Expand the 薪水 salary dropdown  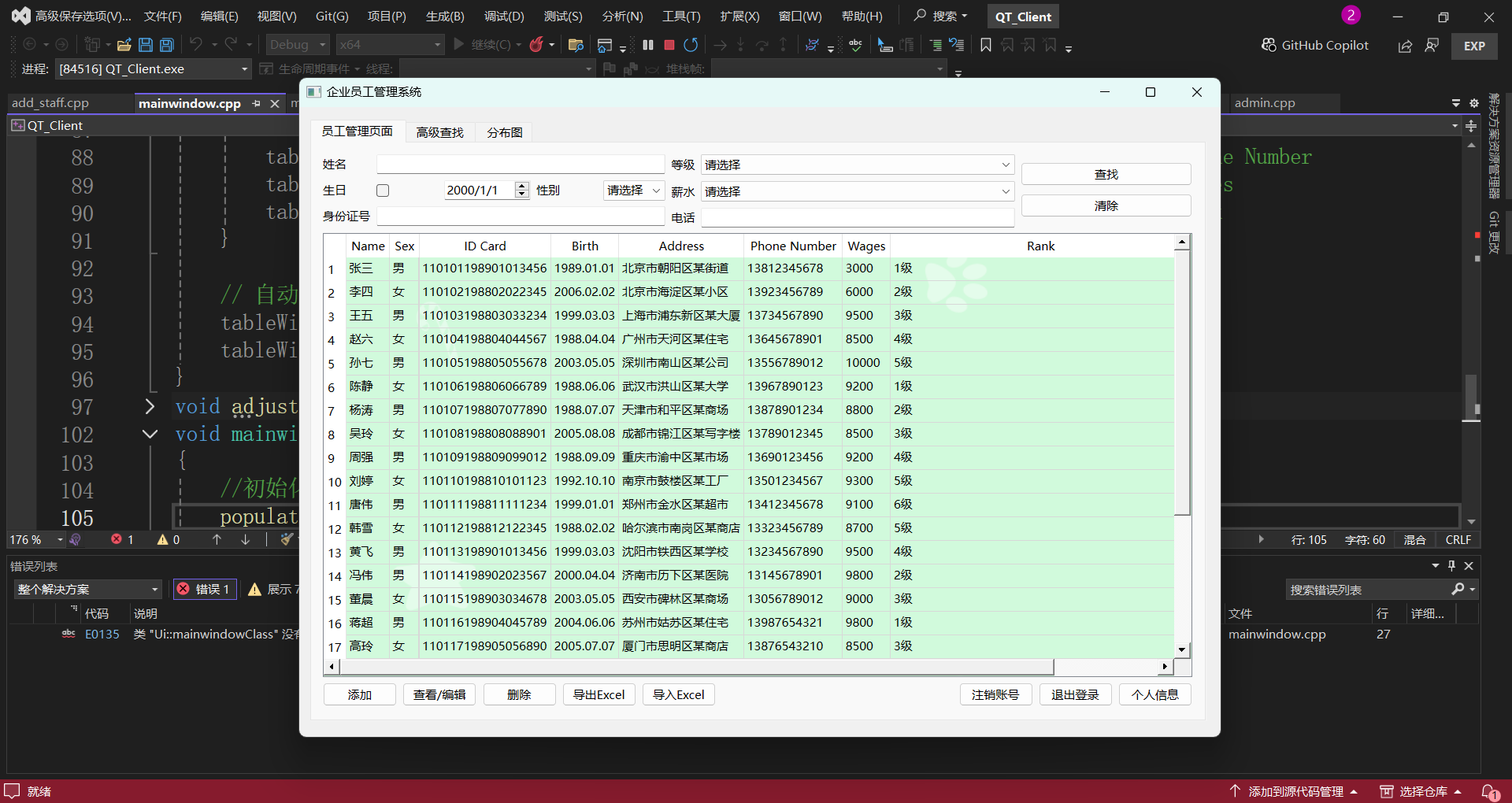(856, 191)
